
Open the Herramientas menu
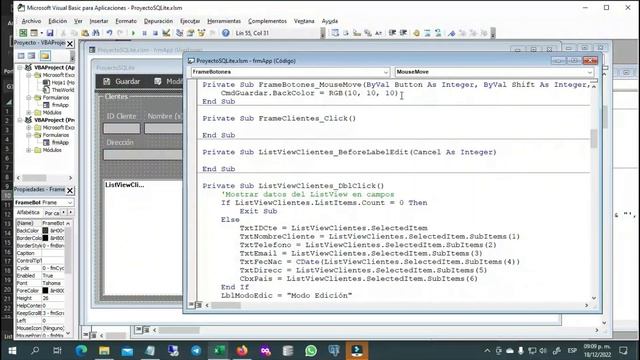pos(224,21)
